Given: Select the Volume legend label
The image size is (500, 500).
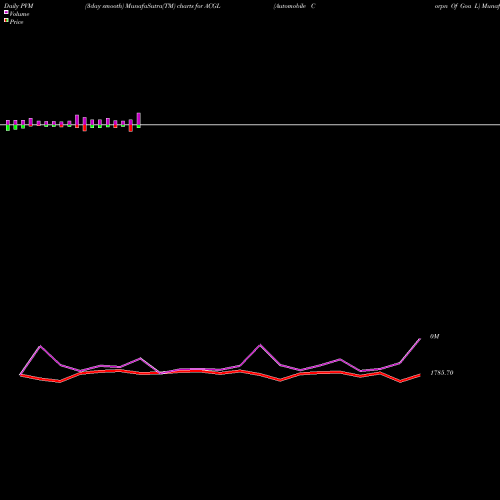Looking at the screenshot, I should pos(19,14).
